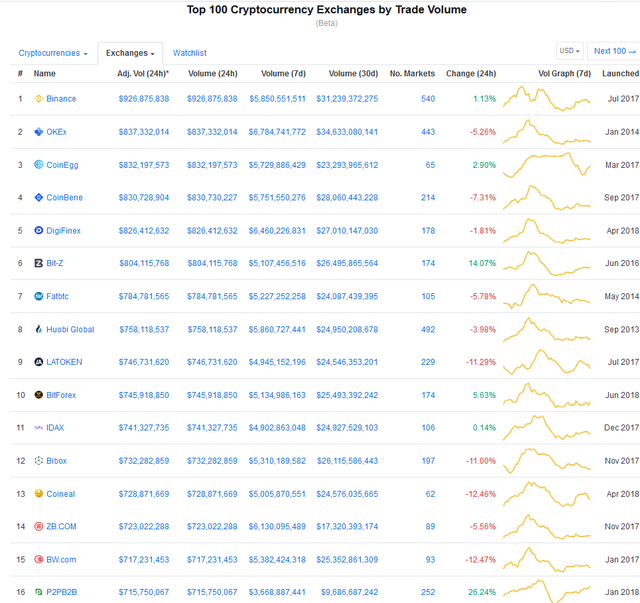Click LATOKEN 7d volume sparkline graph
The image size is (640, 603).
547,362
